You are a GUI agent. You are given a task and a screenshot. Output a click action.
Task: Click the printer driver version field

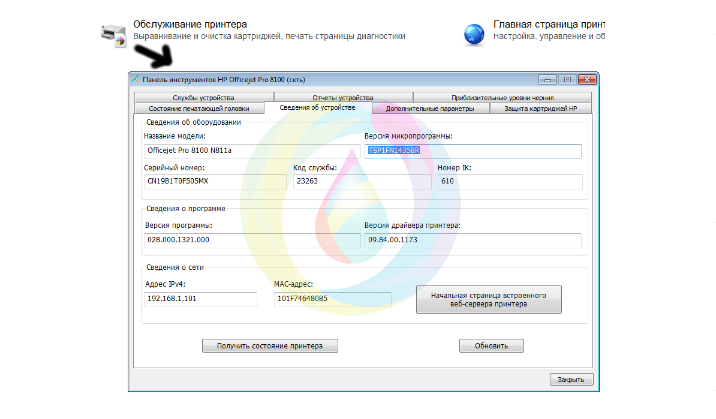473,240
